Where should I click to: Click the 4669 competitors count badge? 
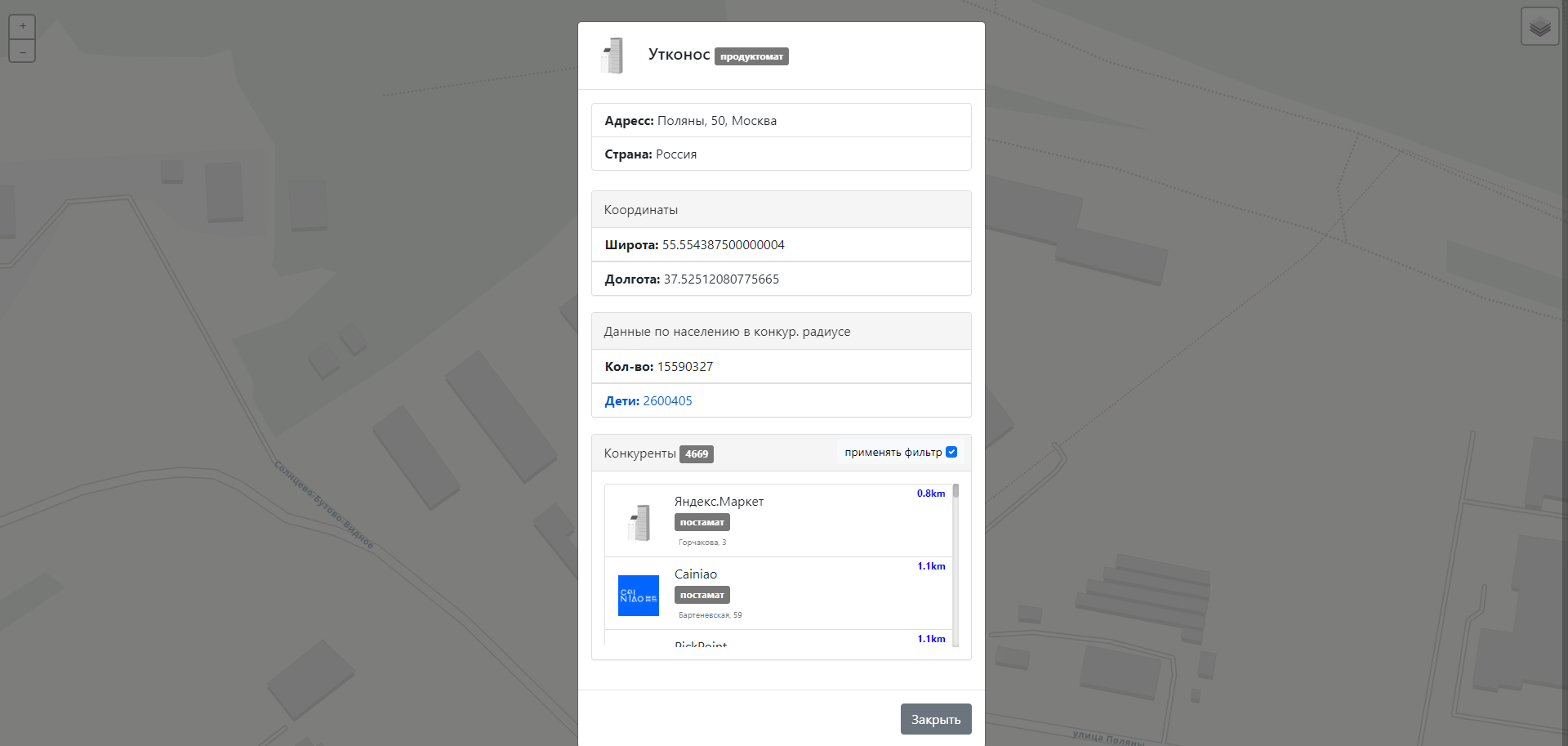pos(697,454)
